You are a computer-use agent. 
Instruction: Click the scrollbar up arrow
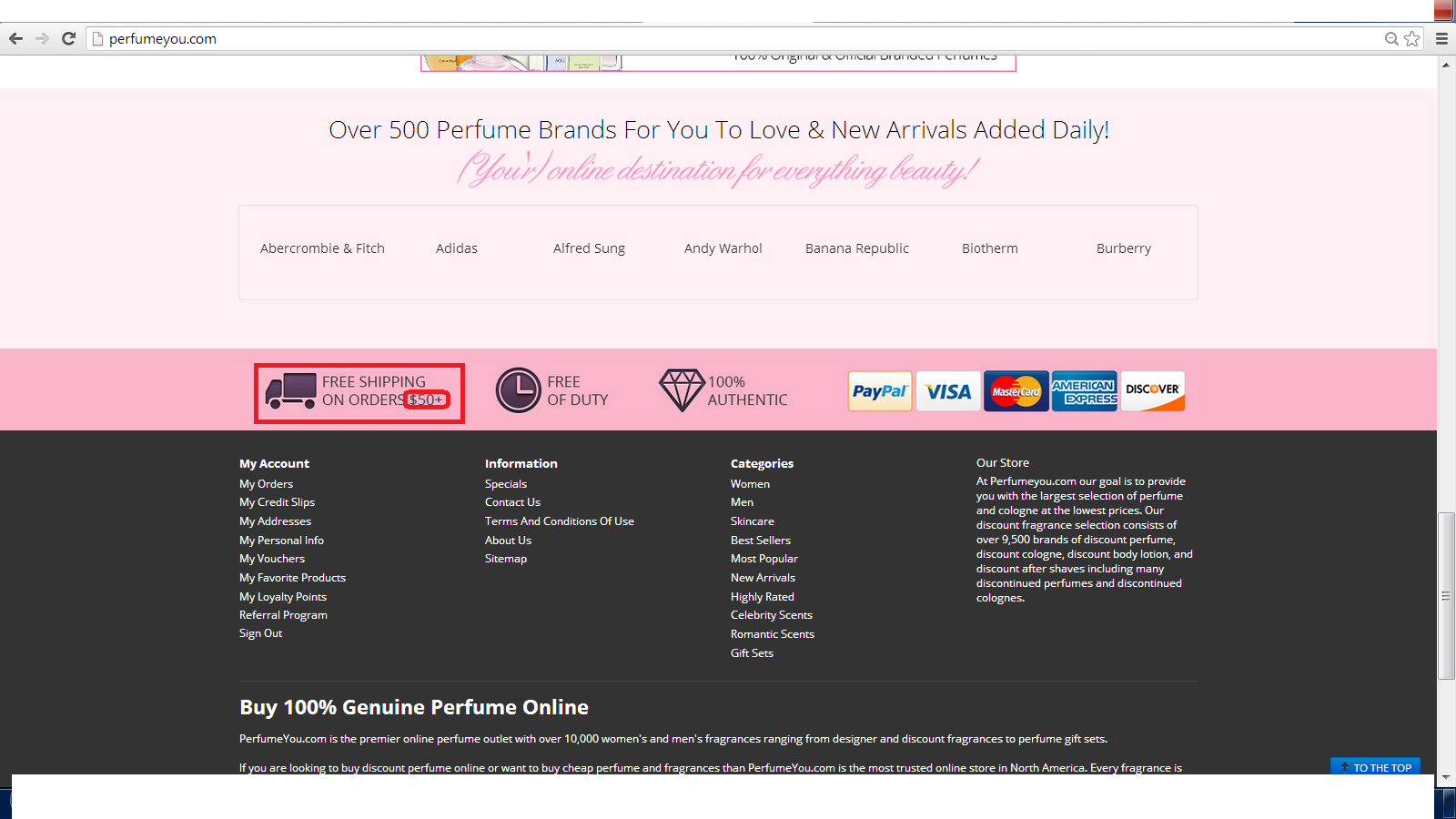1446,65
